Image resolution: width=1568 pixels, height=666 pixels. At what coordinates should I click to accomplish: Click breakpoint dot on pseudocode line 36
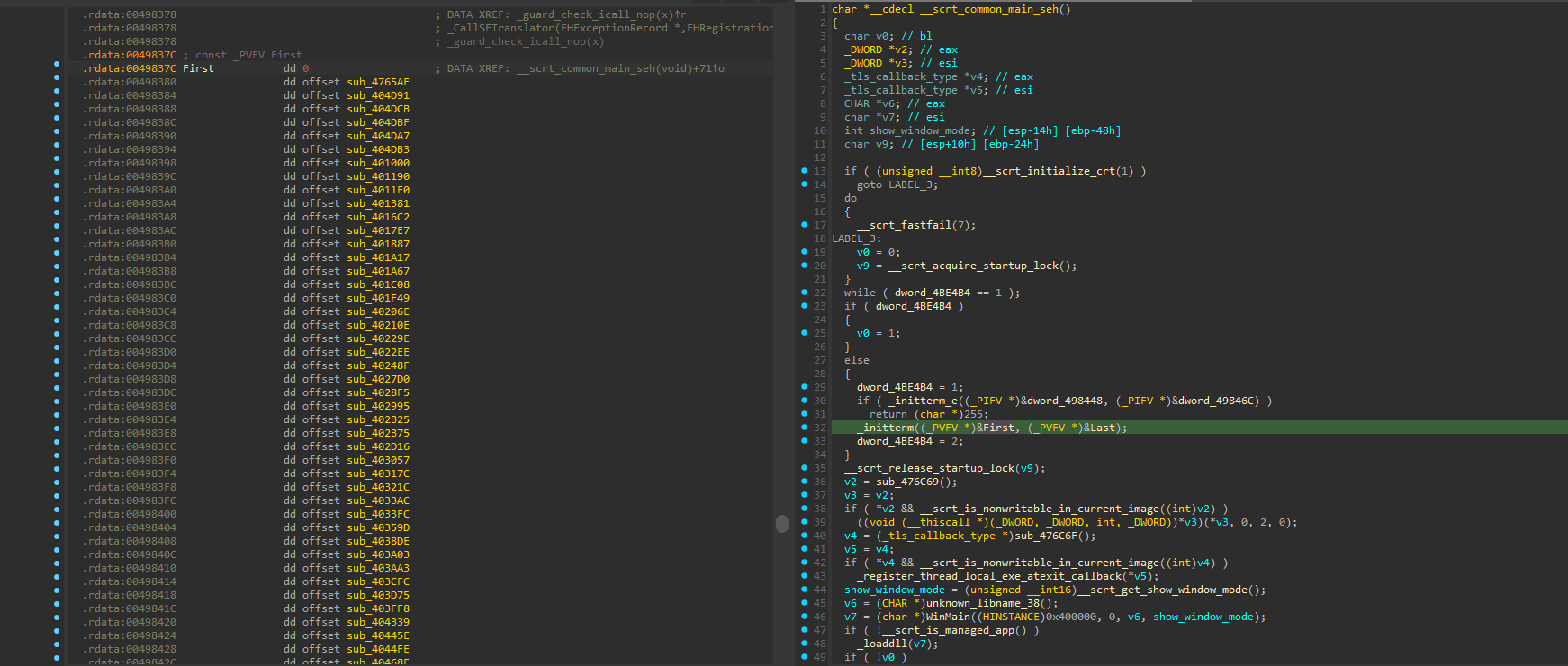pyautogui.click(x=804, y=481)
